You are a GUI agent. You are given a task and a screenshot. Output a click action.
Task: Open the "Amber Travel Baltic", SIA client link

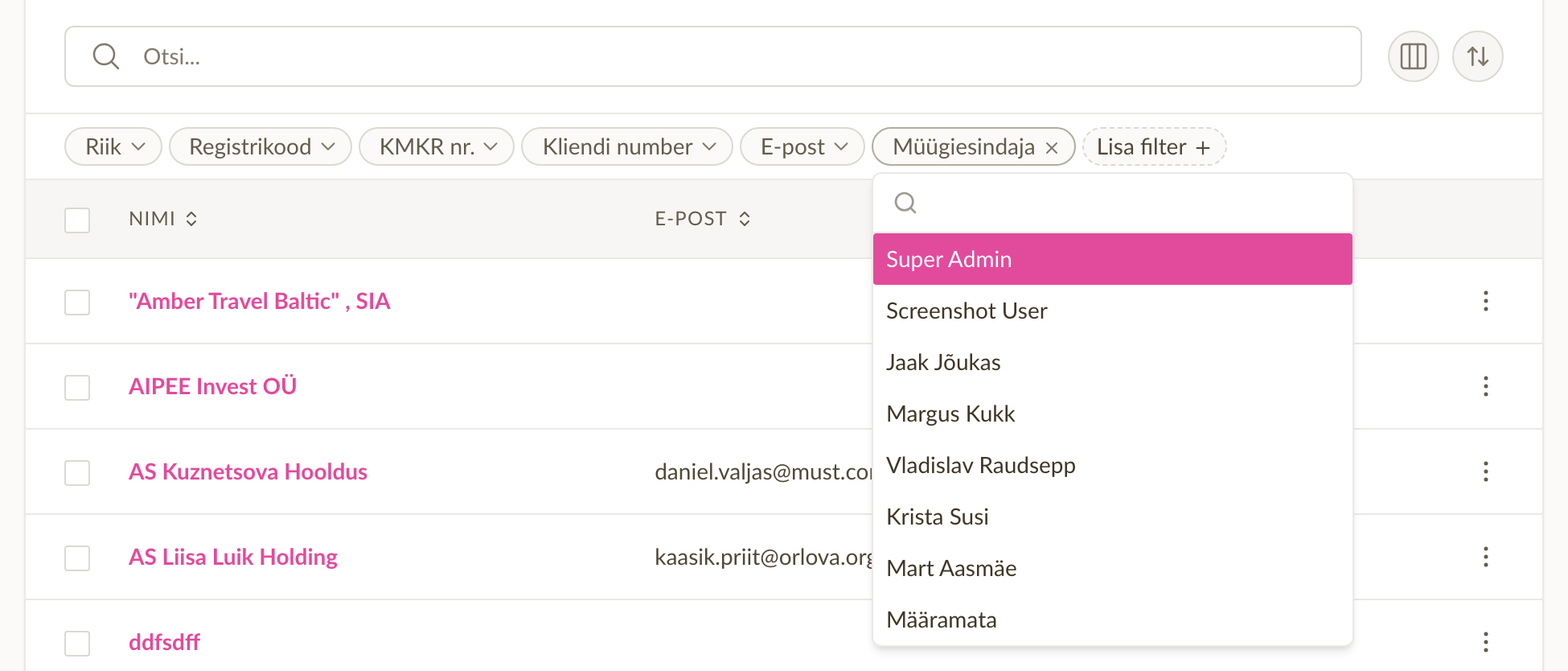click(x=259, y=301)
